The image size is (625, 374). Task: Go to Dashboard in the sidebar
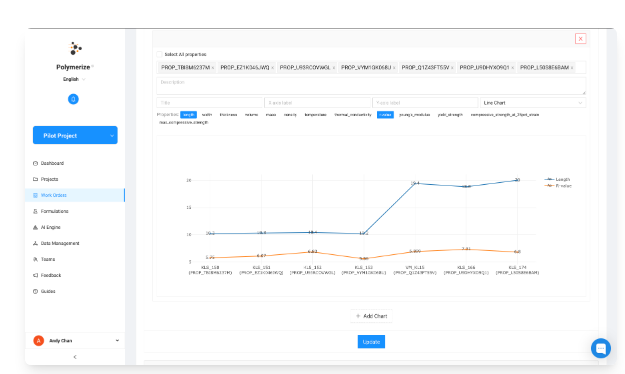click(x=52, y=163)
